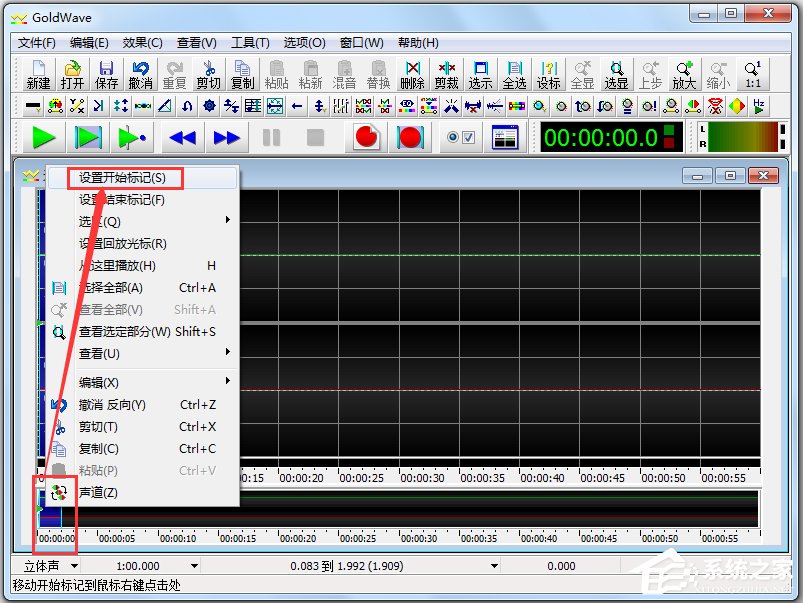Click the 00:00:00.0 time display
803x603 pixels.
611,137
